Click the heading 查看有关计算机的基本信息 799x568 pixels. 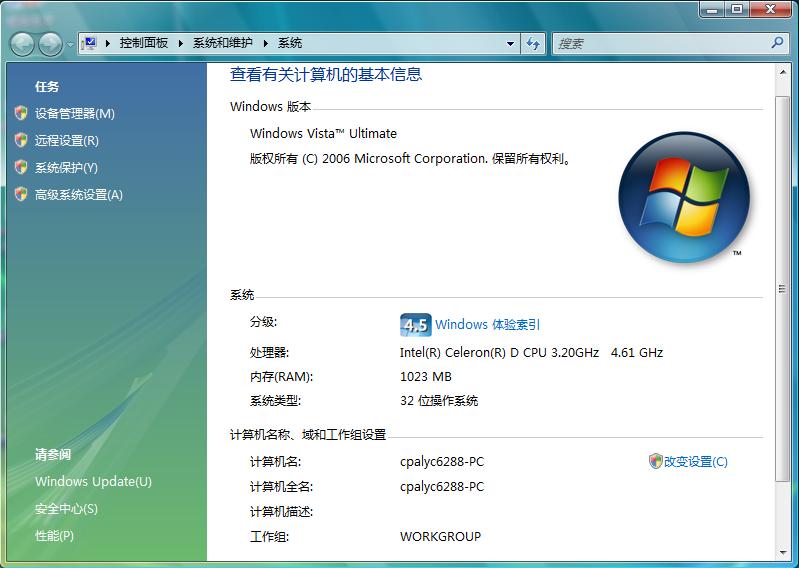pos(326,75)
